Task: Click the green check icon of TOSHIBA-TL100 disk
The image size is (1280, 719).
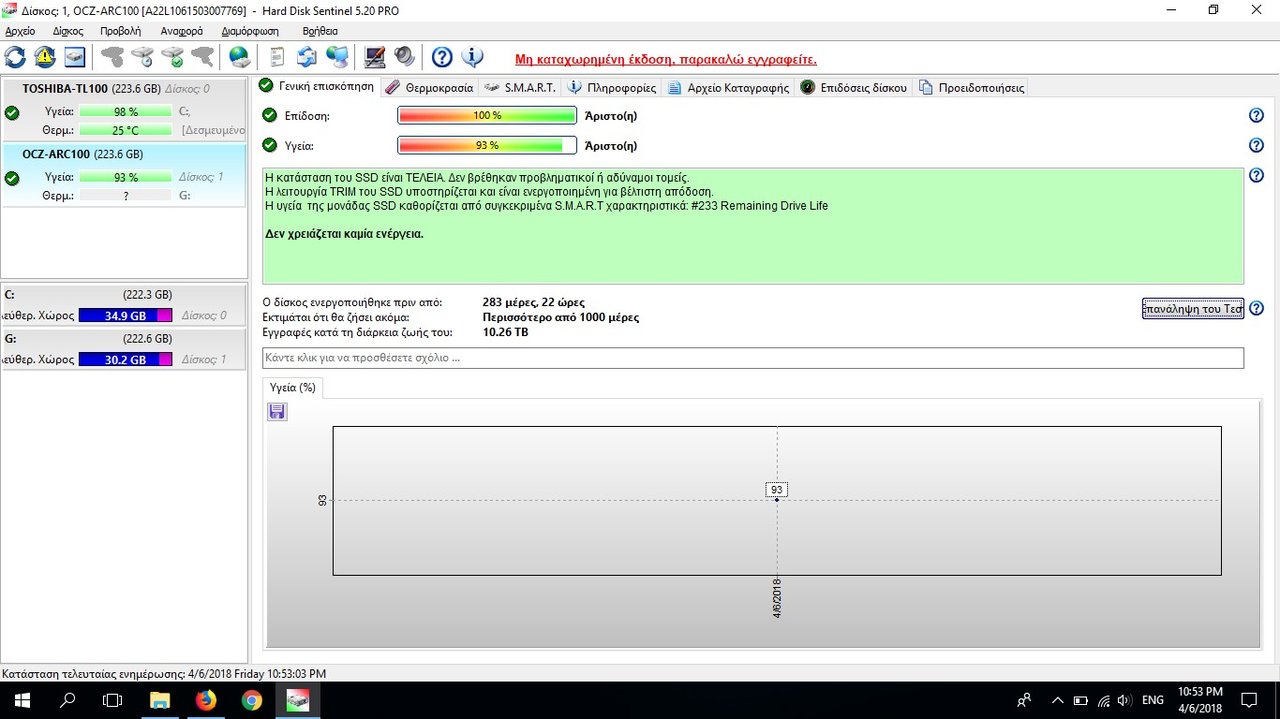Action: click(12, 112)
